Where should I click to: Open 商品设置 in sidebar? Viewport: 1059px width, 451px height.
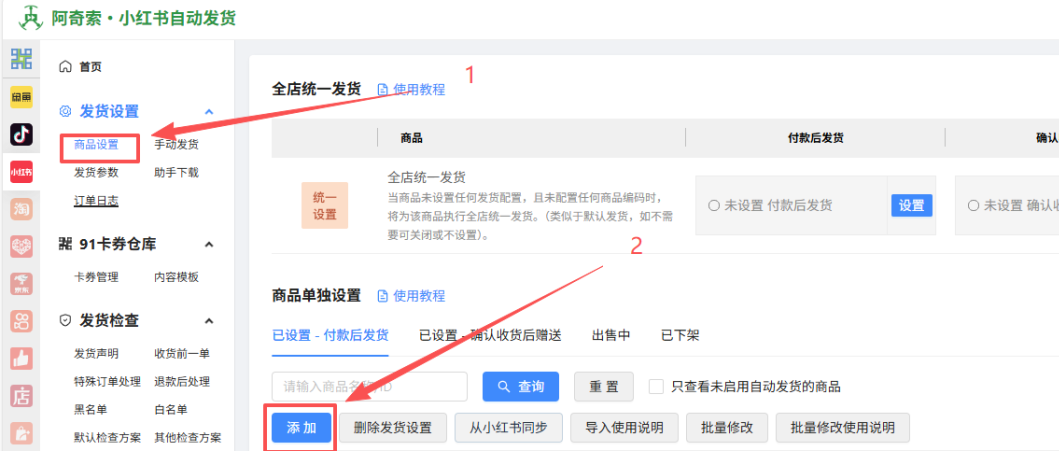click(96, 144)
